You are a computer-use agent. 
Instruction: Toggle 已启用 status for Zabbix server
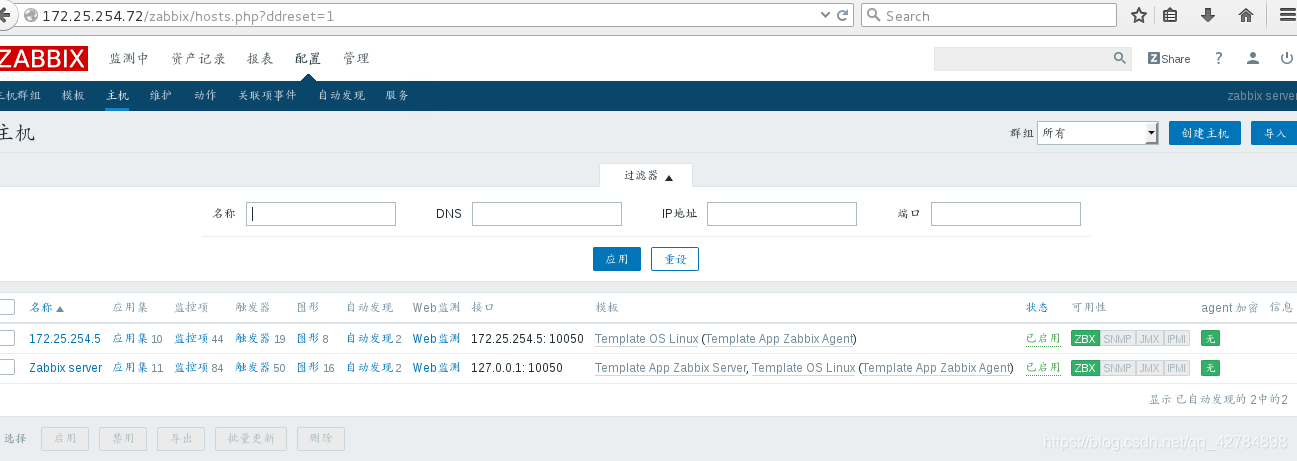tap(1043, 368)
